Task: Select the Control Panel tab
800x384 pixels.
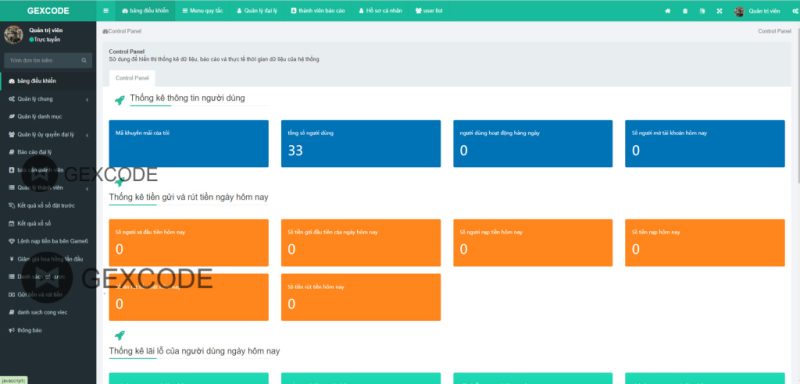Action: 132,78
